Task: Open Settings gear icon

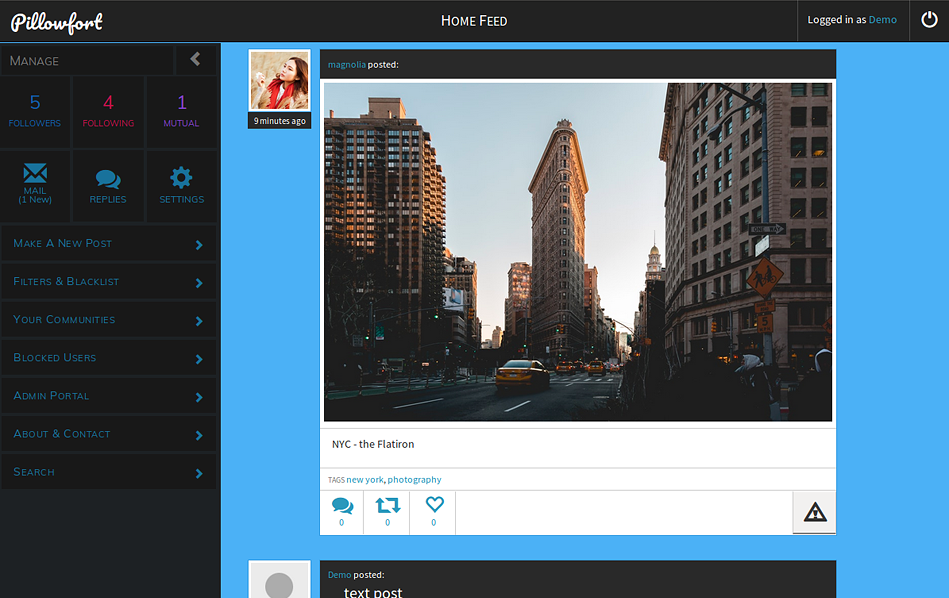Action: click(x=181, y=184)
